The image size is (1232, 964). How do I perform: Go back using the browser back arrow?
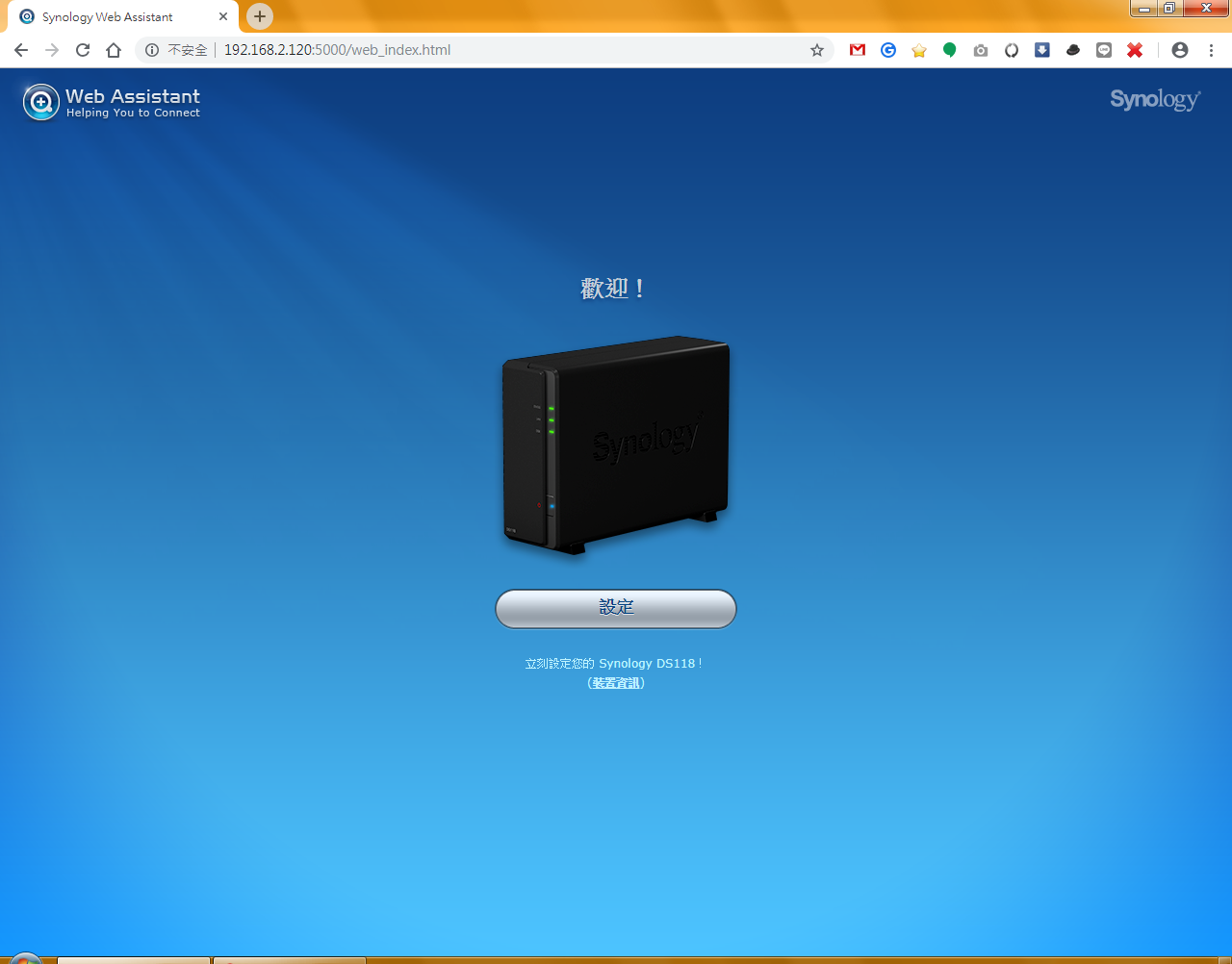pyautogui.click(x=21, y=50)
